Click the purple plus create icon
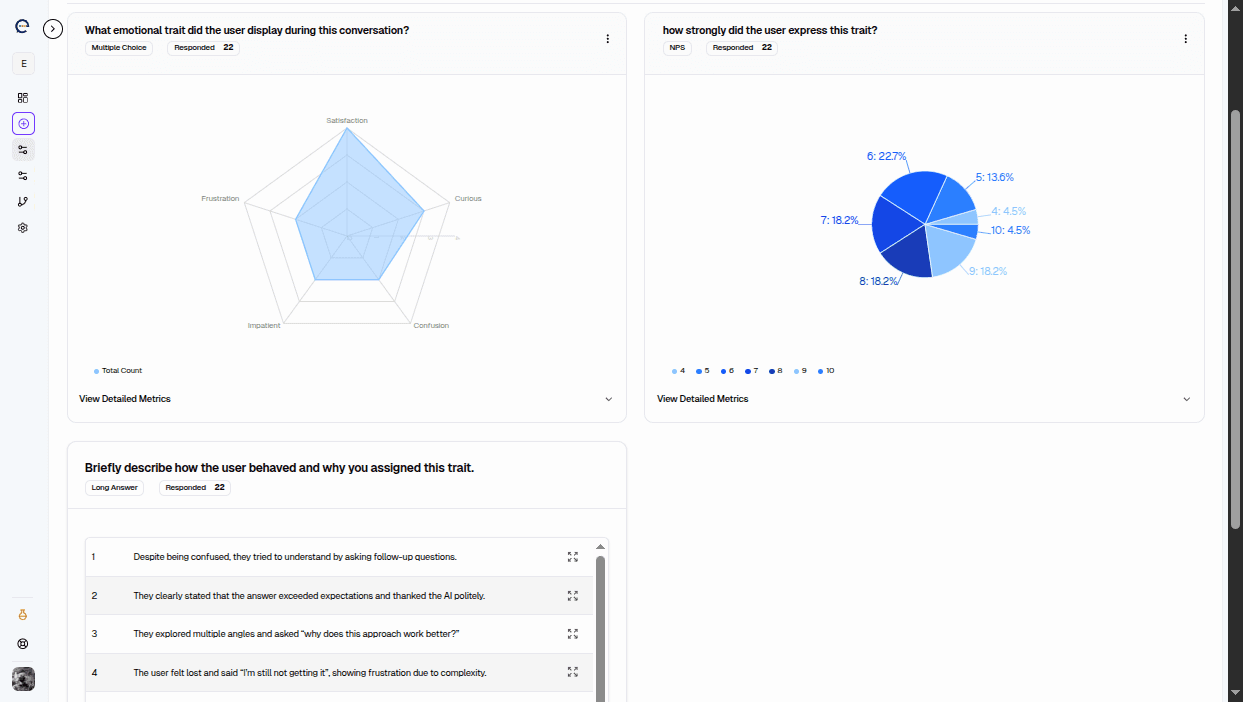This screenshot has width=1243, height=702. point(23,124)
